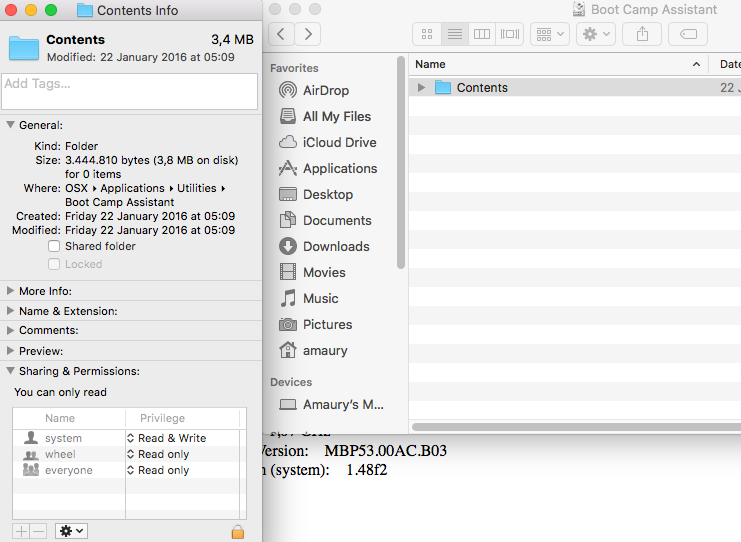741x542 pixels.
Task: Click the Contents Info title folder icon
Action: 85,10
